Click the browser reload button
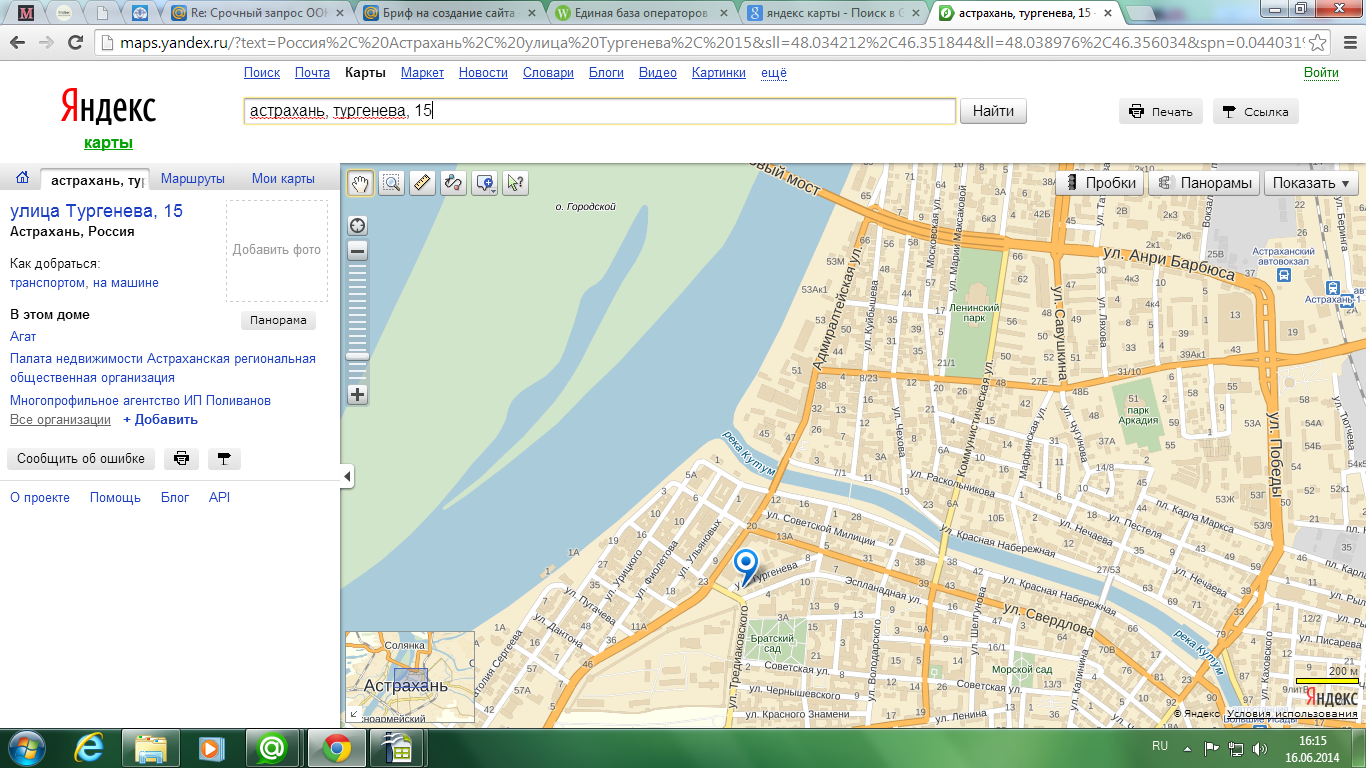1366x768 pixels. click(75, 43)
